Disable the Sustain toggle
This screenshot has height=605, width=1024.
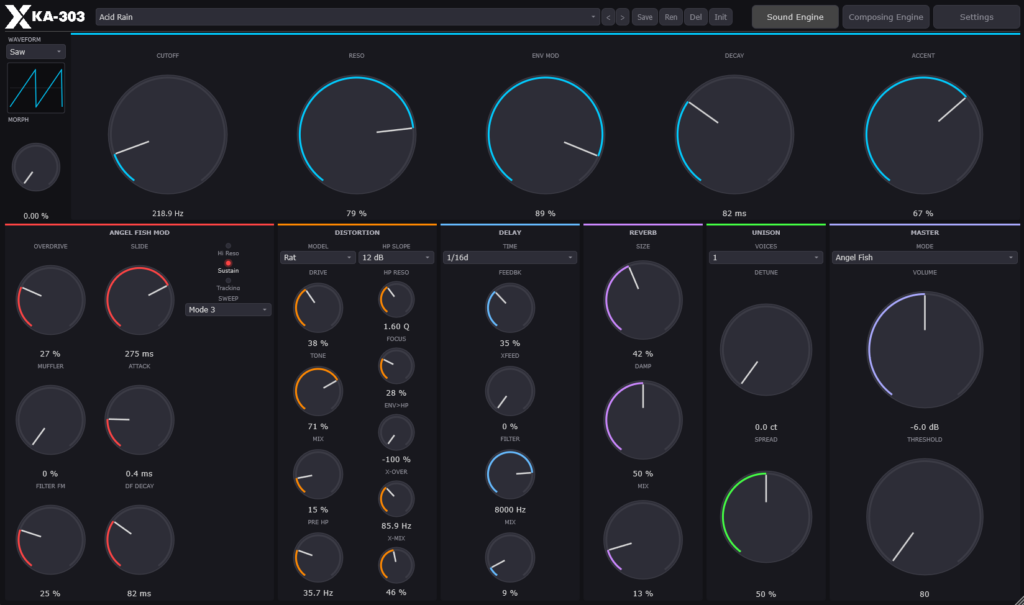[228, 263]
